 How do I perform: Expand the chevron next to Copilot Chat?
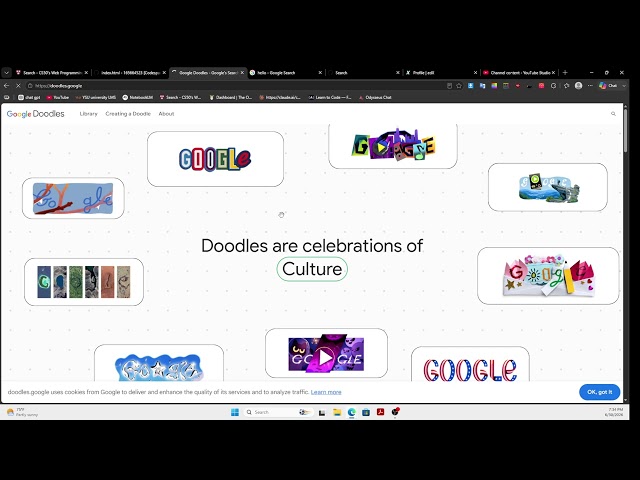point(624,86)
